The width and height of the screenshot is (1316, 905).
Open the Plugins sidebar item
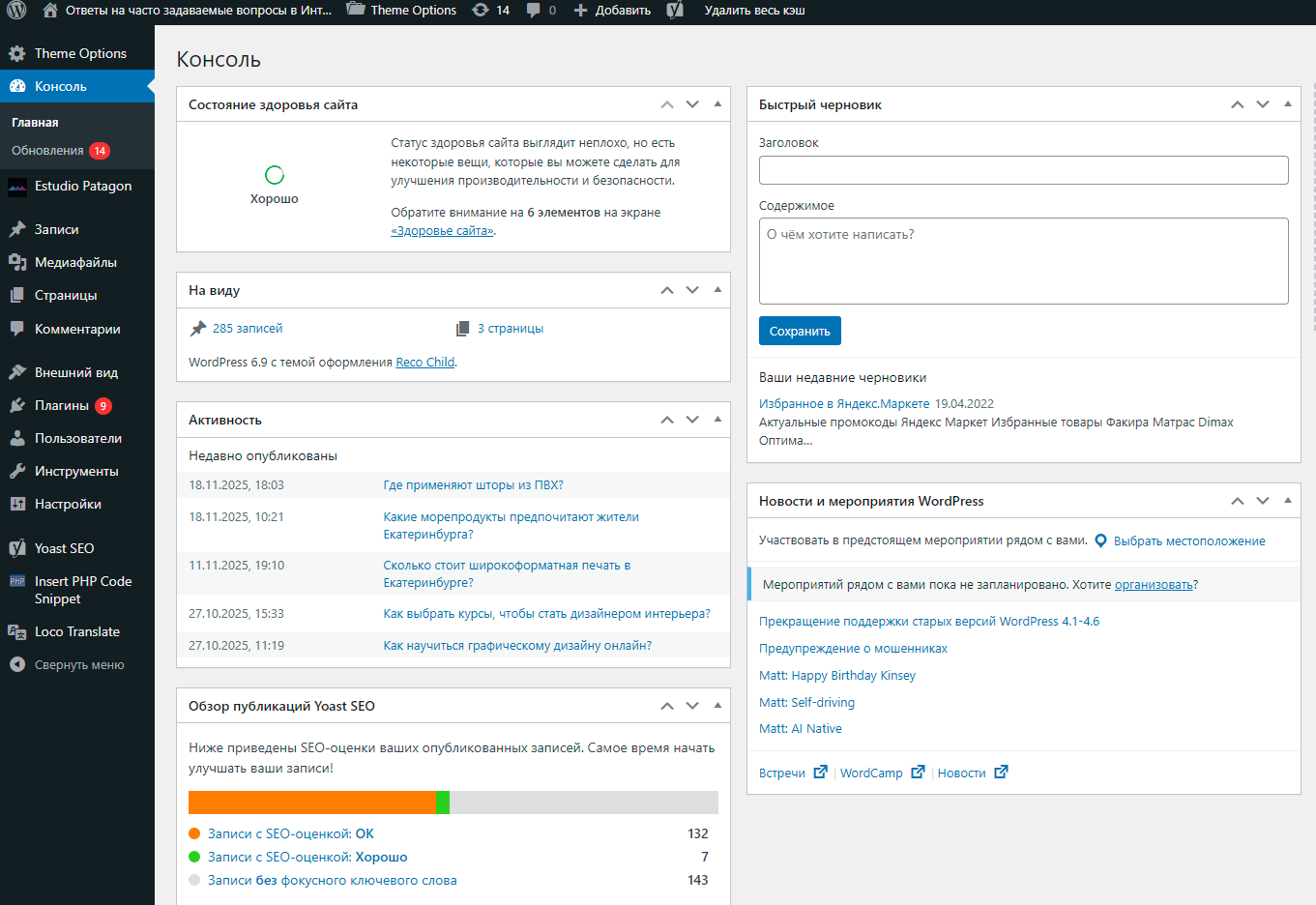[62, 405]
